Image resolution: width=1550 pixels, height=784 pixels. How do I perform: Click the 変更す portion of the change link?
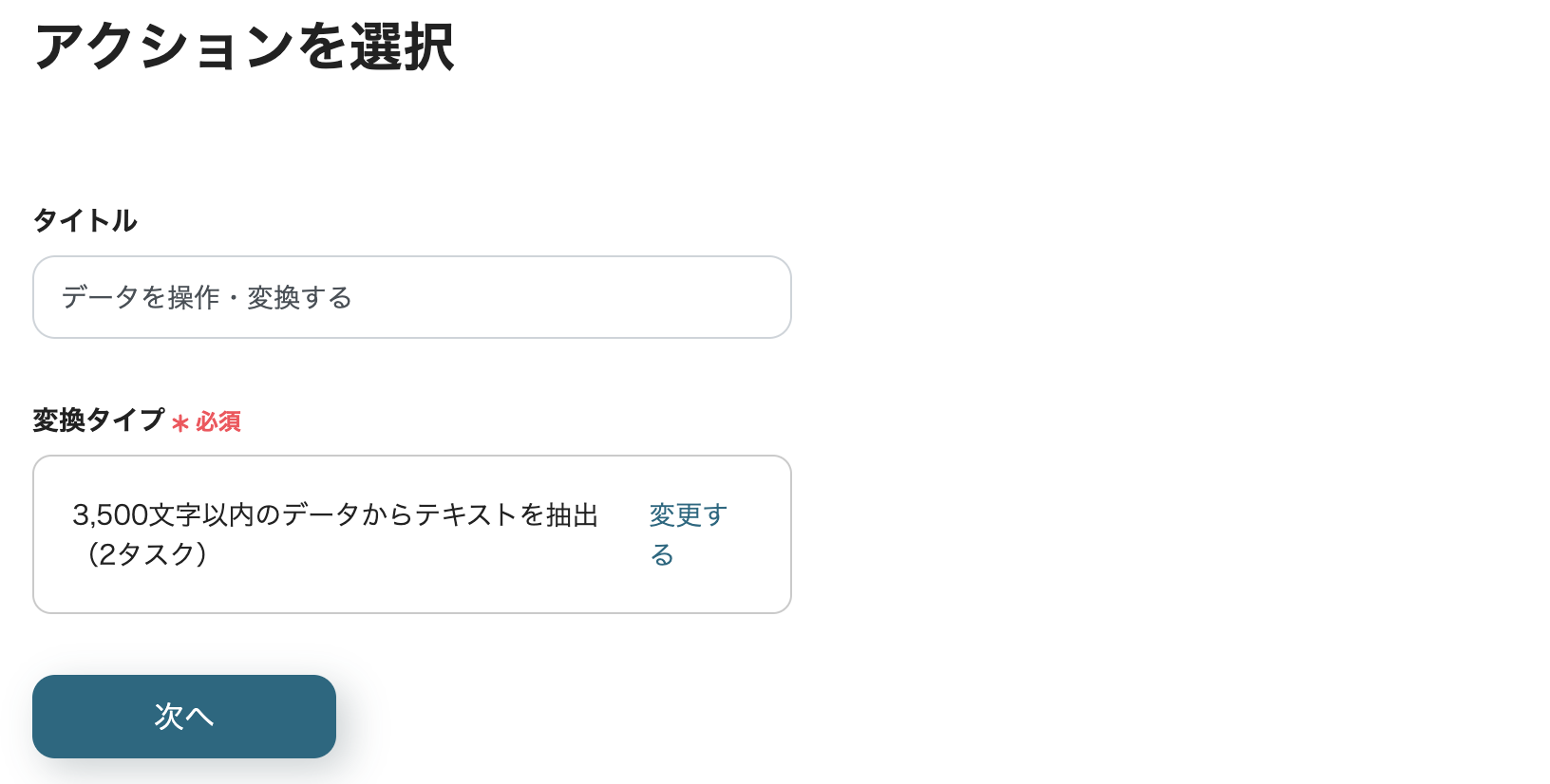tap(687, 514)
